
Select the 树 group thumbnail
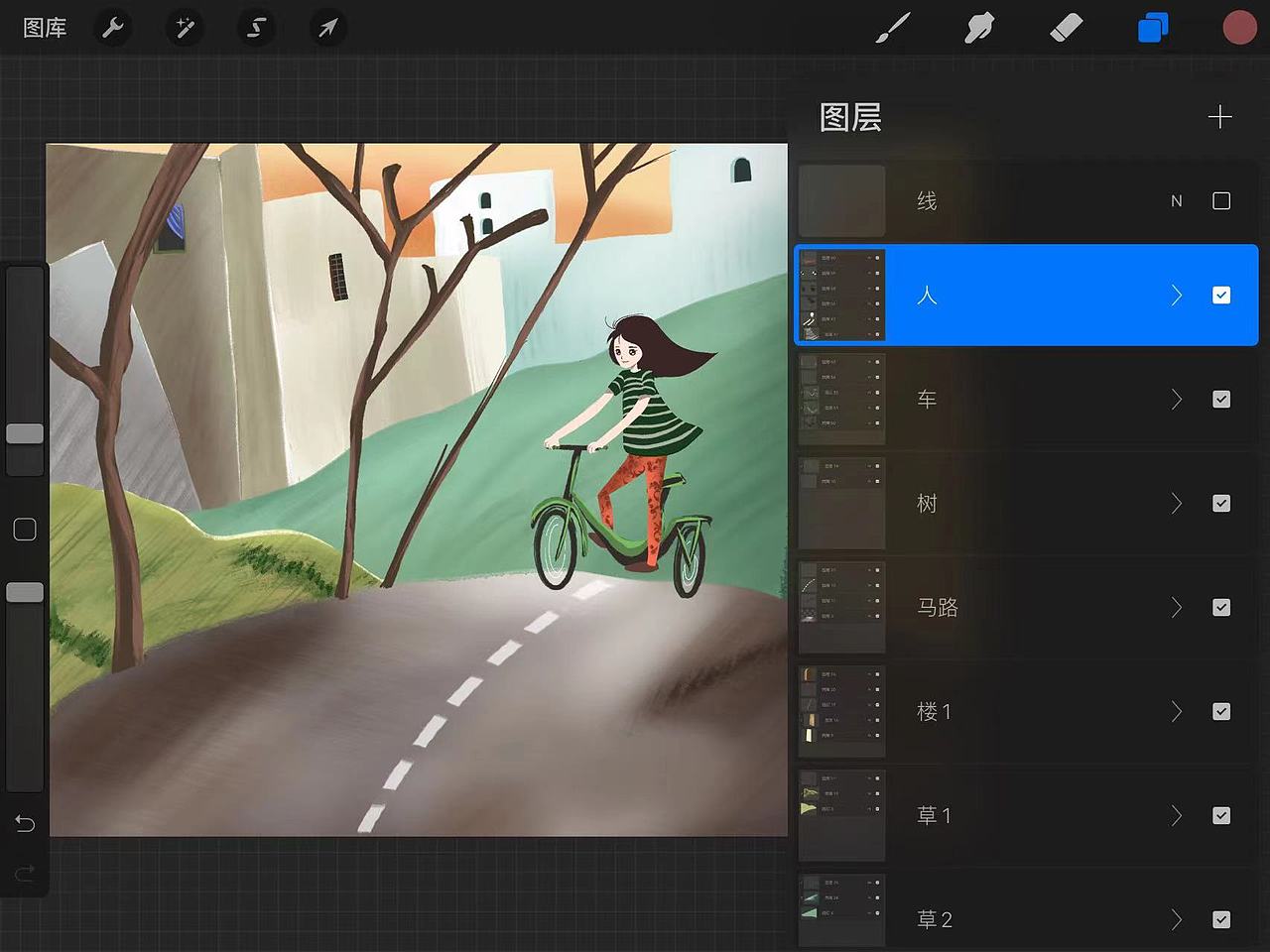pos(841,504)
